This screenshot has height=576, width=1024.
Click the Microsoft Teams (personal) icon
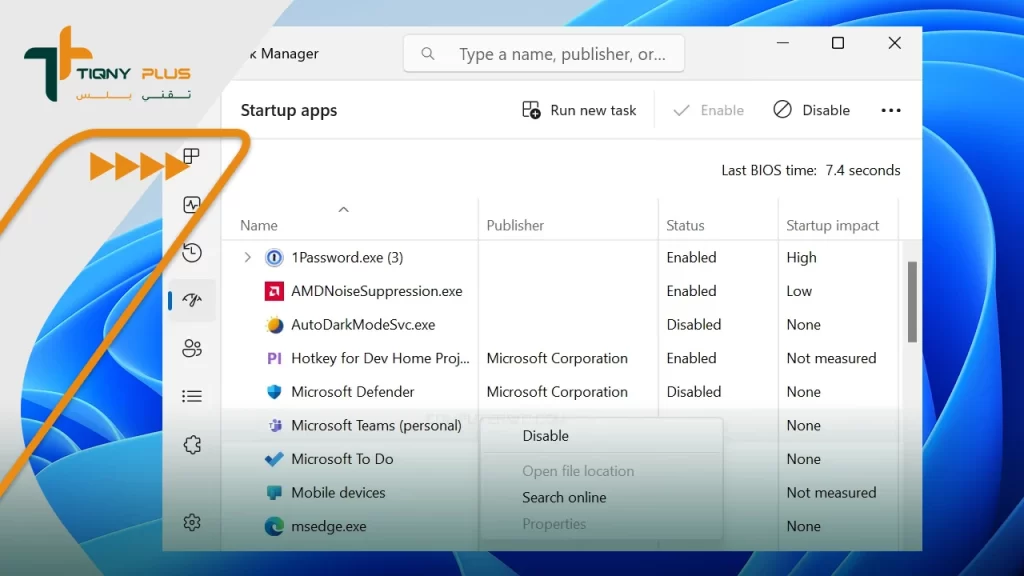click(x=275, y=426)
